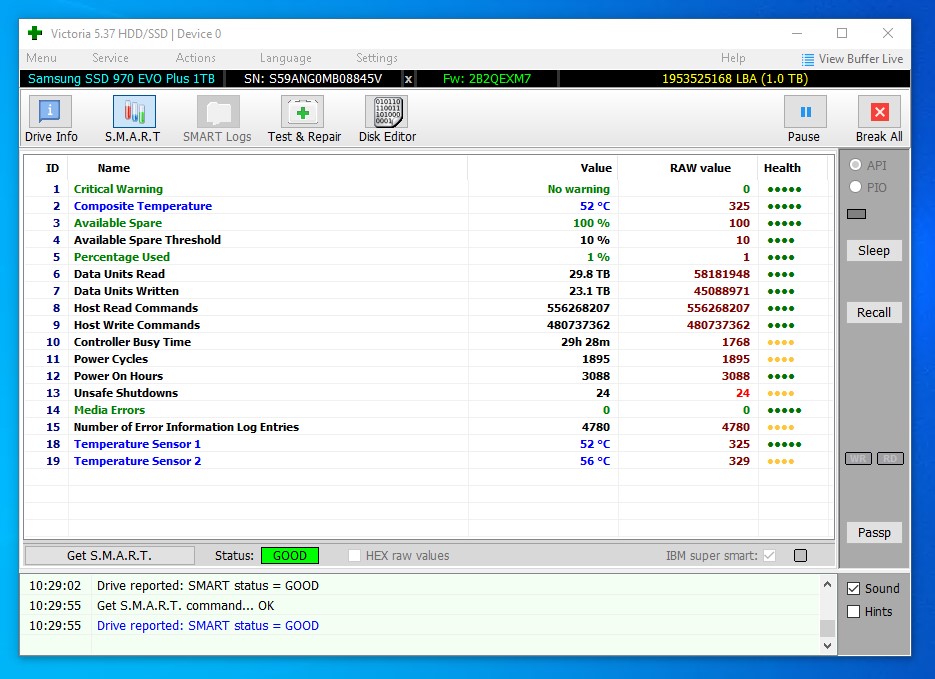Click the WR indicator button
Image resolution: width=935 pixels, height=679 pixels.
[x=858, y=458]
